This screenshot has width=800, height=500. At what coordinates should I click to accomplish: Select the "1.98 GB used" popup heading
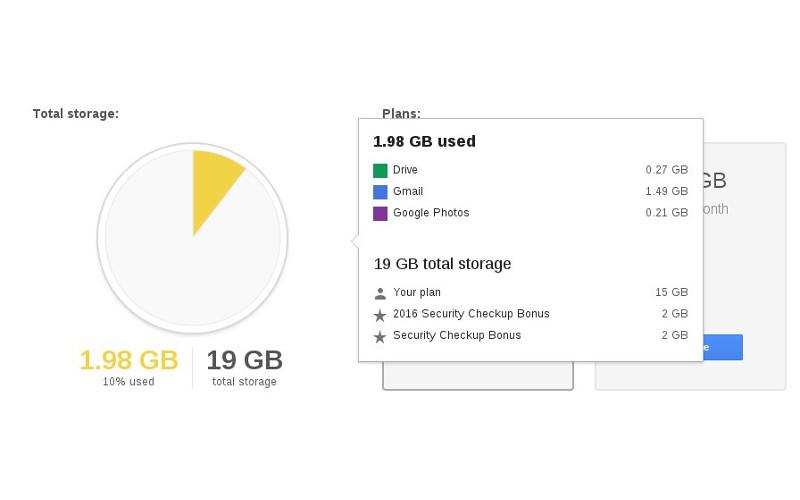pos(424,142)
